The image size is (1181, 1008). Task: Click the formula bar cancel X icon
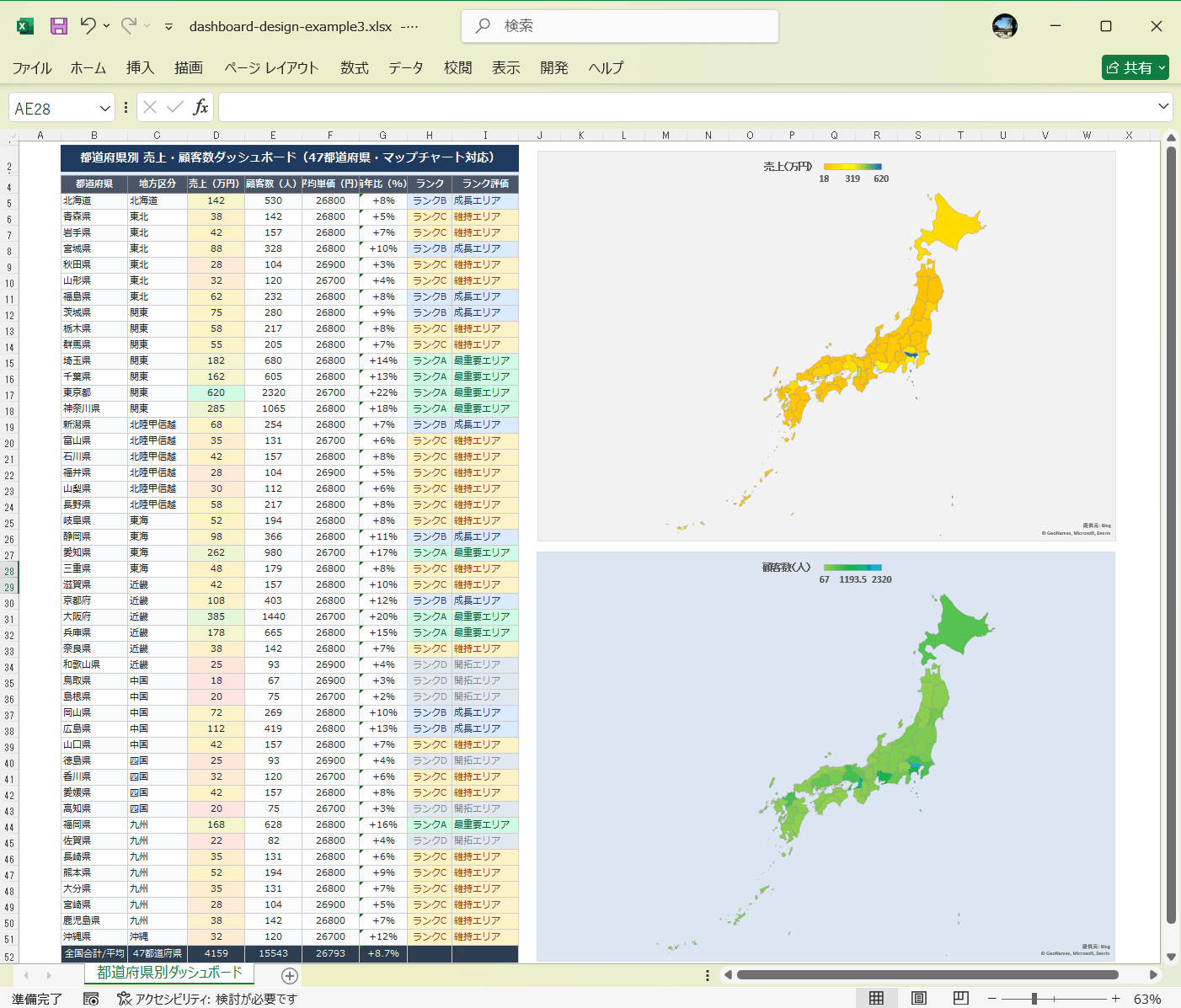coord(150,107)
